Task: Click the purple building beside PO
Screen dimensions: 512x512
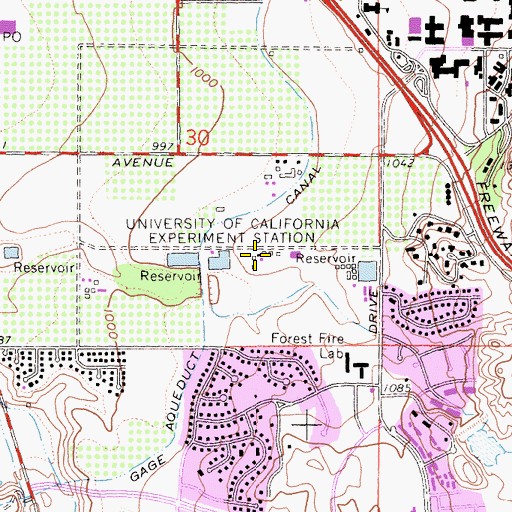Action: (x=8, y=26)
